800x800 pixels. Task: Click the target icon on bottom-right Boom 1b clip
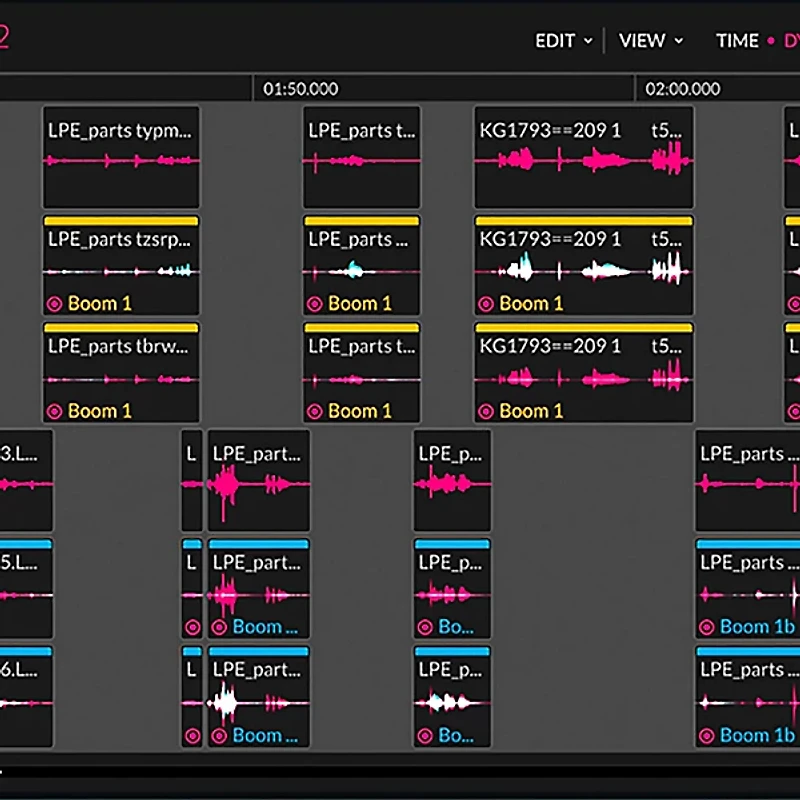709,735
